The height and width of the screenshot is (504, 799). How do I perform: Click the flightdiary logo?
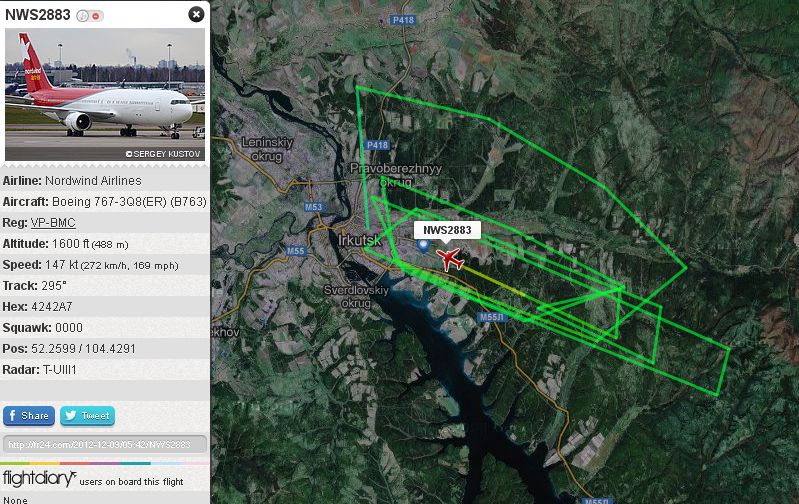coord(39,479)
